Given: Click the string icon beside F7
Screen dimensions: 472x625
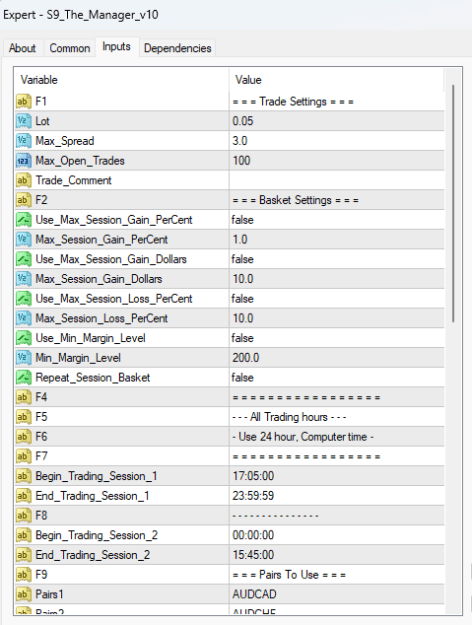Looking at the screenshot, I should pyautogui.click(x=24, y=456).
